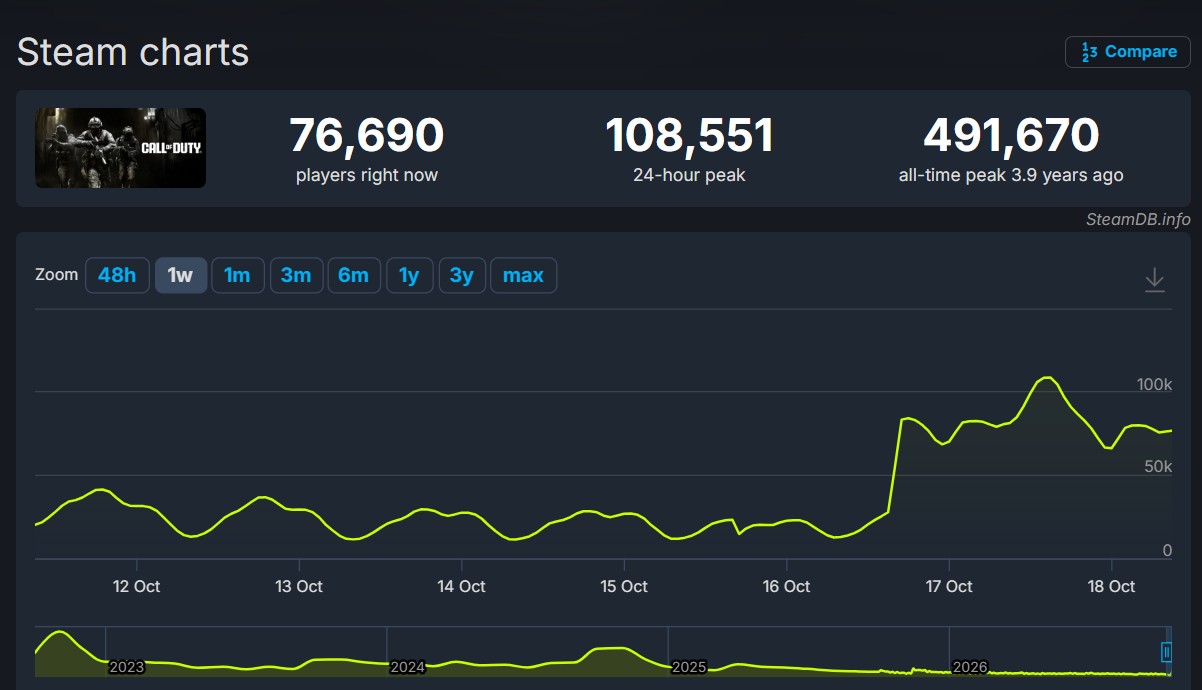Click the 2023 marker in navigator timeline
Screen dimensions: 1202x690
point(126,667)
